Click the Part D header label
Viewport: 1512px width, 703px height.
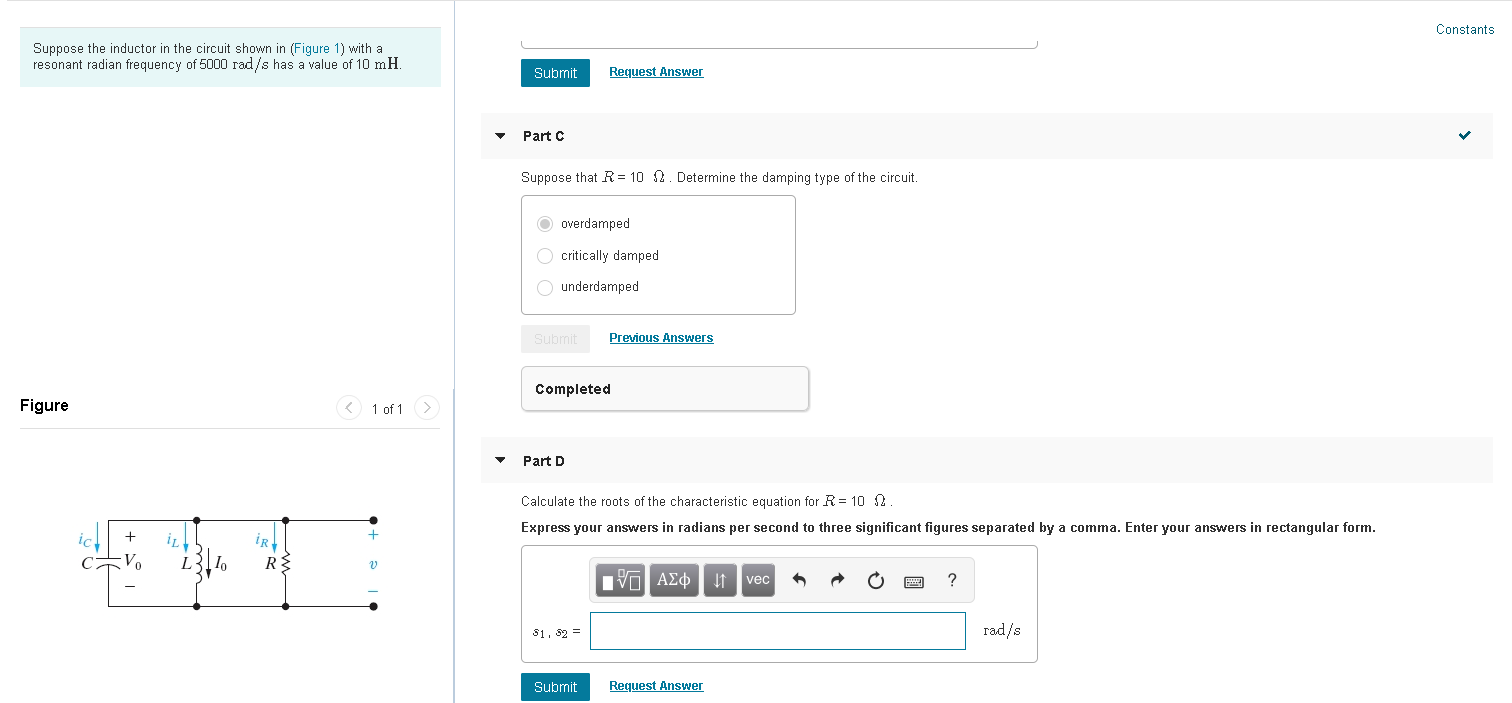543,461
